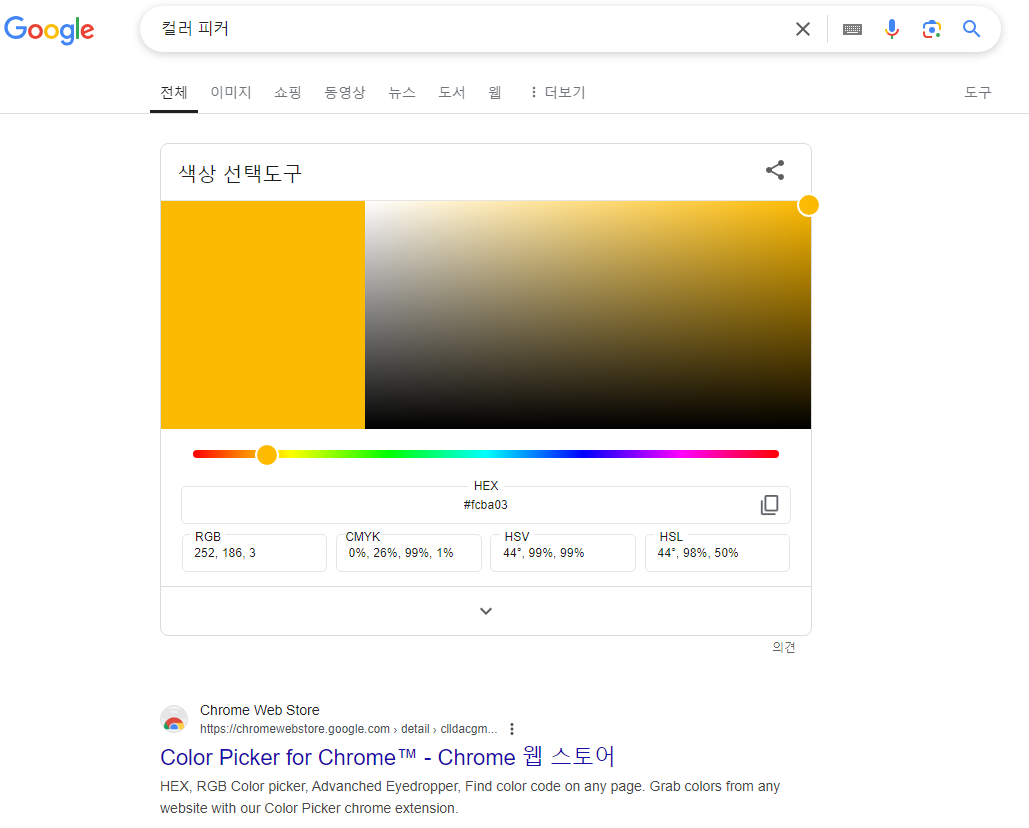
Task: Copy the HEX value with copy icon
Action: [x=769, y=505]
